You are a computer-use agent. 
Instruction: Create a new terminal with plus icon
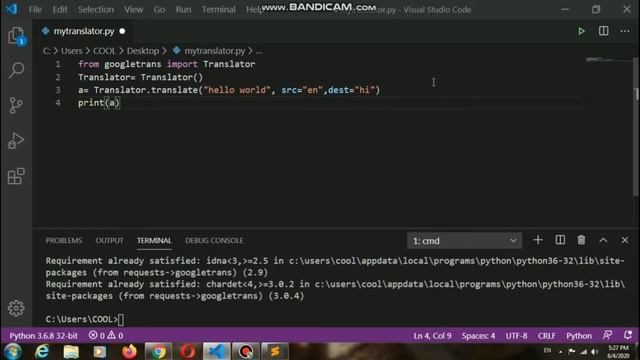click(538, 240)
